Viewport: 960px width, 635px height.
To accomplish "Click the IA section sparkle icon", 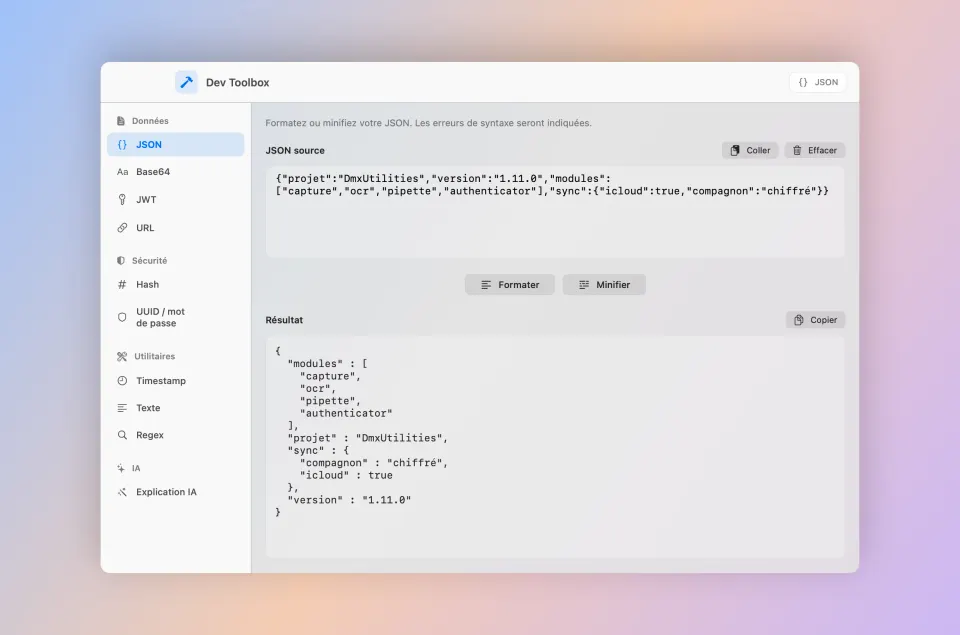I will click(x=121, y=468).
